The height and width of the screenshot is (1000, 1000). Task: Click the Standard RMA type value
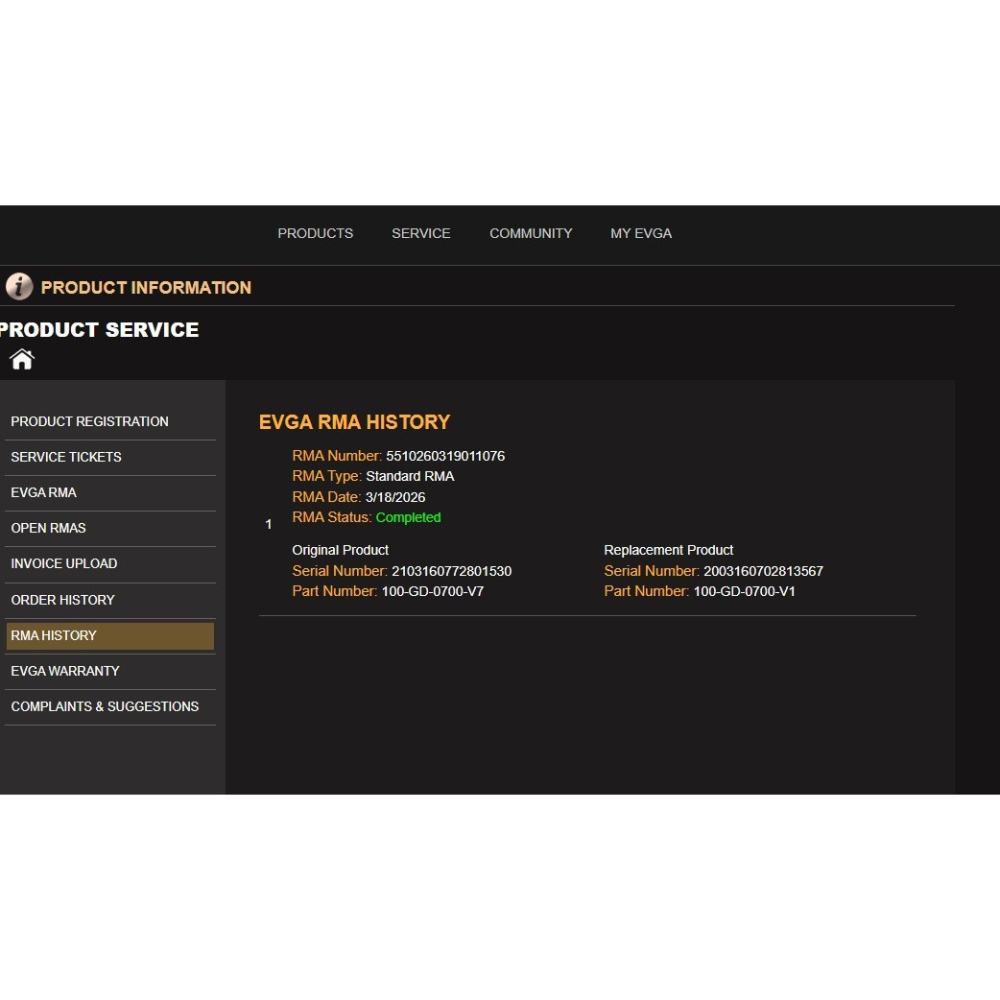(x=410, y=476)
